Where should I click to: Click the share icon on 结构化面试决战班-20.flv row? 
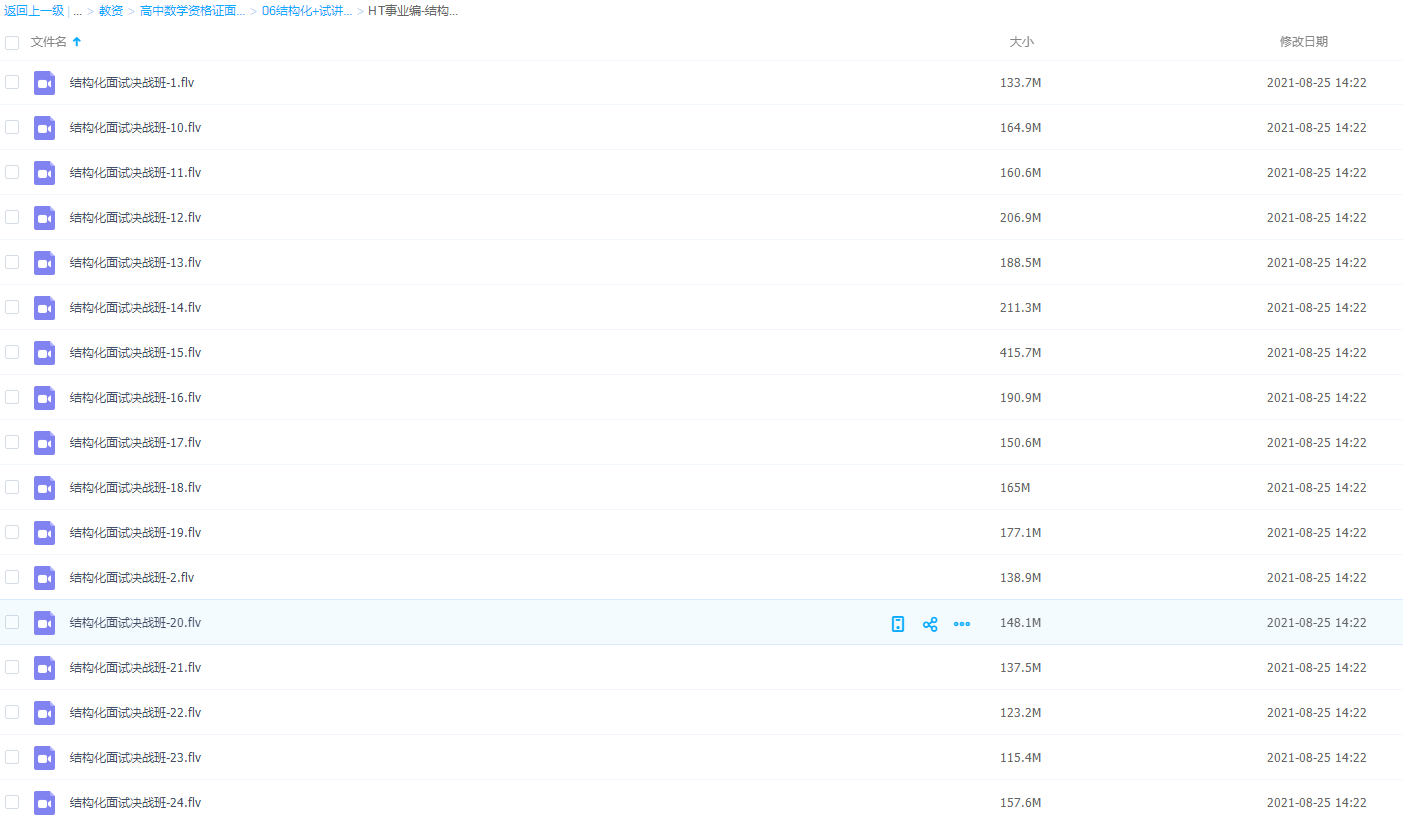[x=930, y=624]
